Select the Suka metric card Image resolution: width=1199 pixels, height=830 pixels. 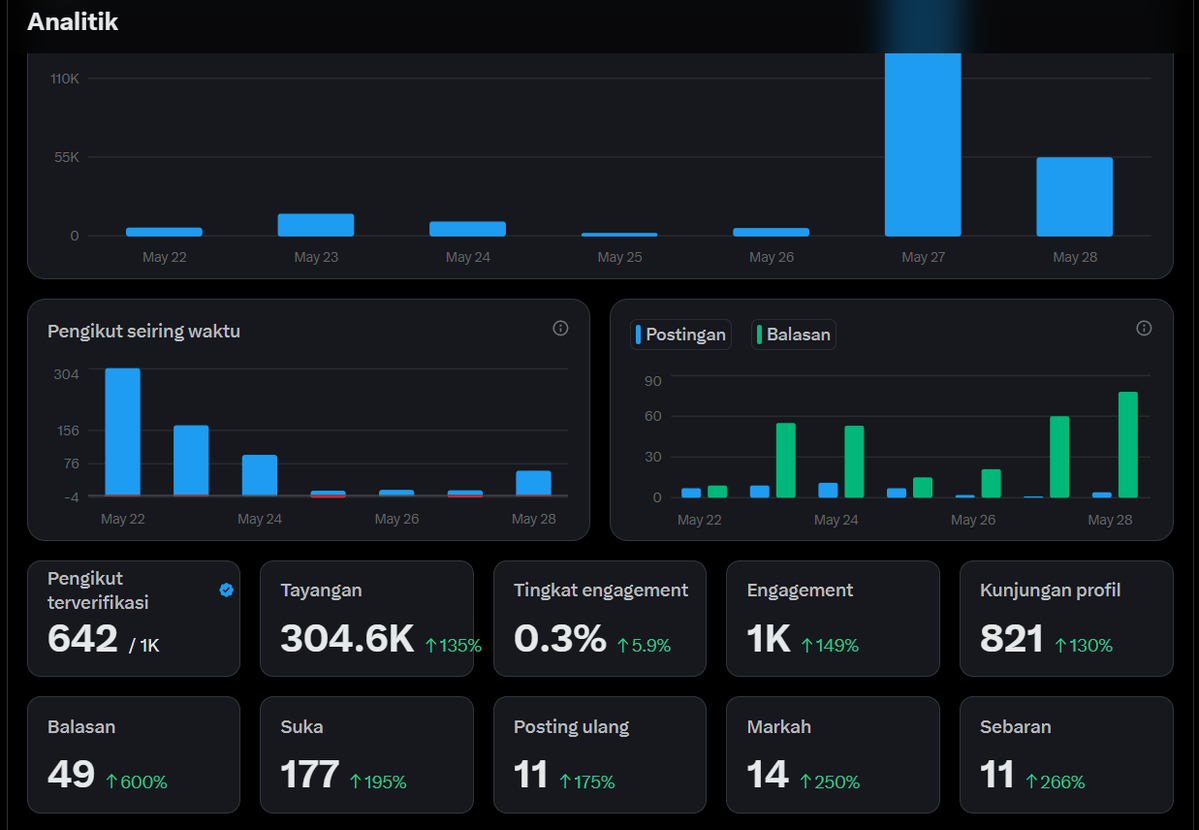pos(367,755)
